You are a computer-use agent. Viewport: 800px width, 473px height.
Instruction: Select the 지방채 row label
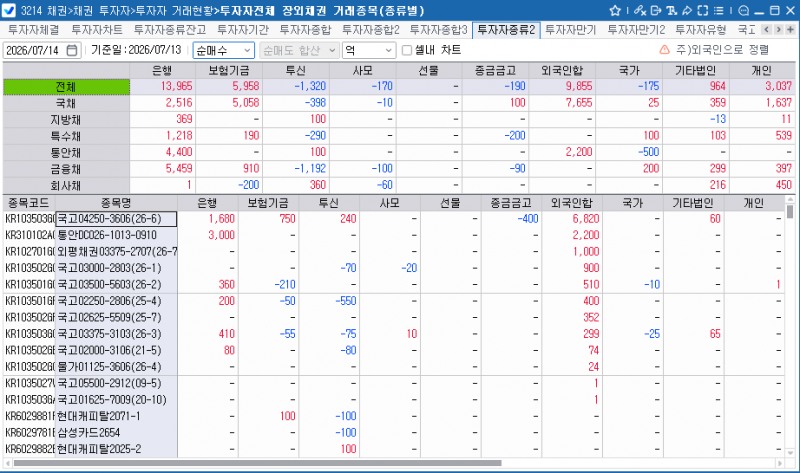[66, 119]
